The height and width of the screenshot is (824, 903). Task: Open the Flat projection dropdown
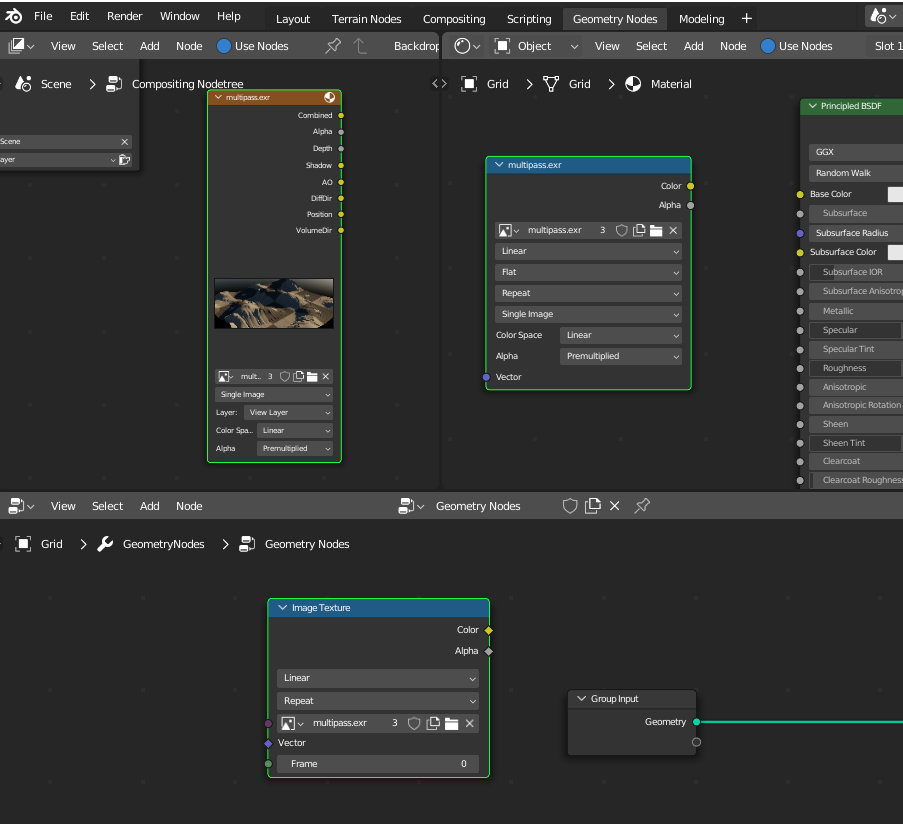pyautogui.click(x=588, y=272)
